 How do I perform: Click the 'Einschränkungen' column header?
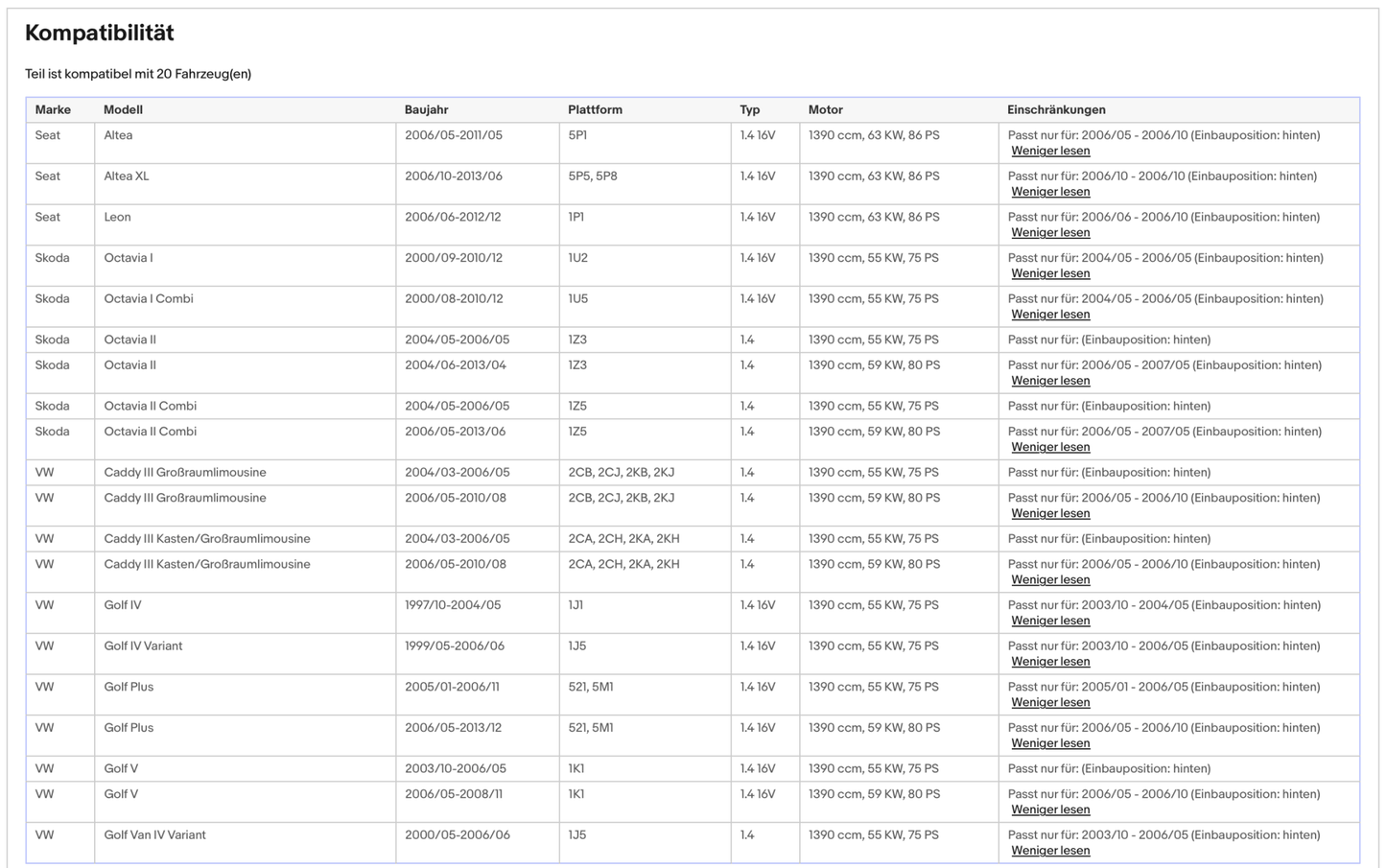(x=1056, y=110)
